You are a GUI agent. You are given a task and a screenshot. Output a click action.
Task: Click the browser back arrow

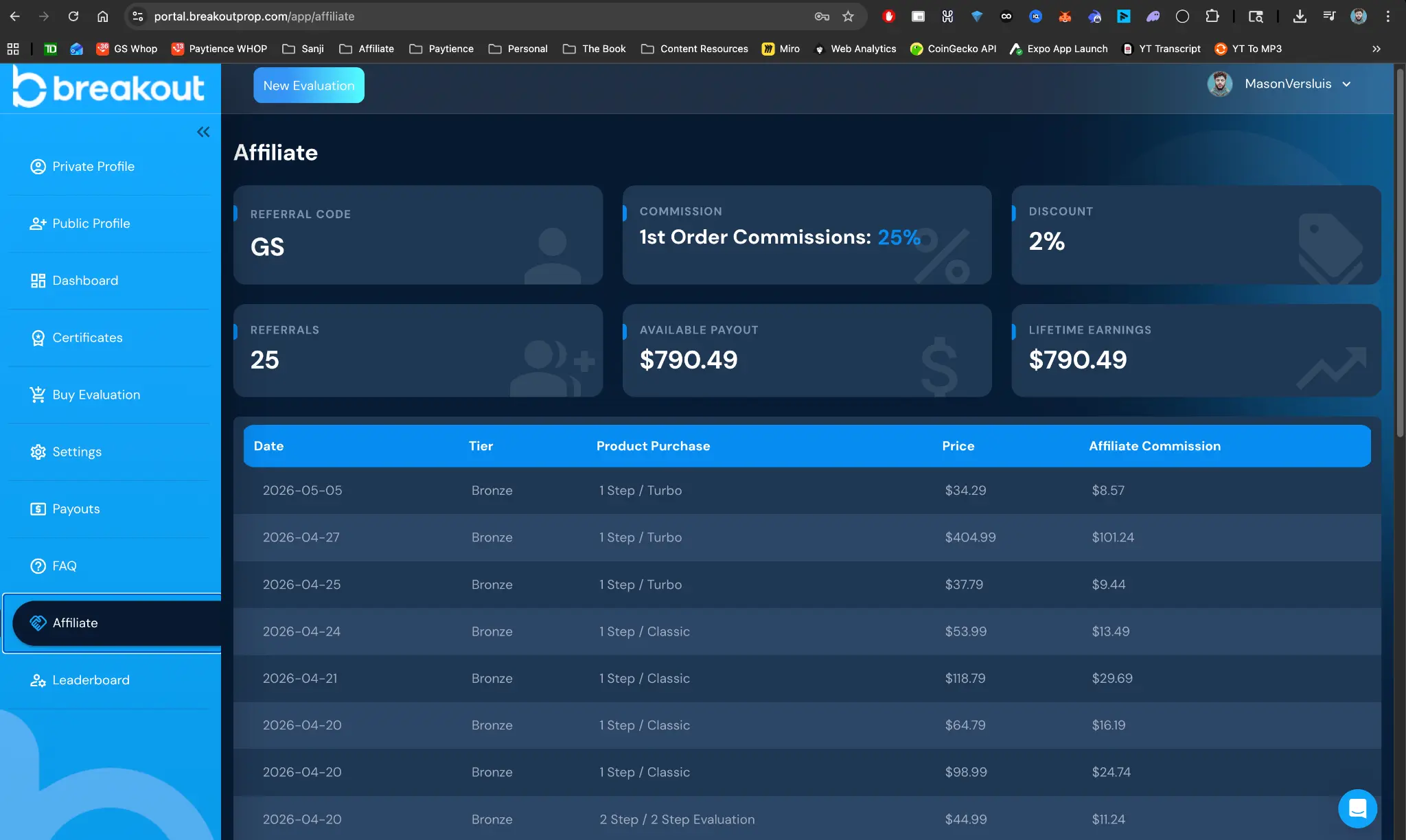click(15, 16)
